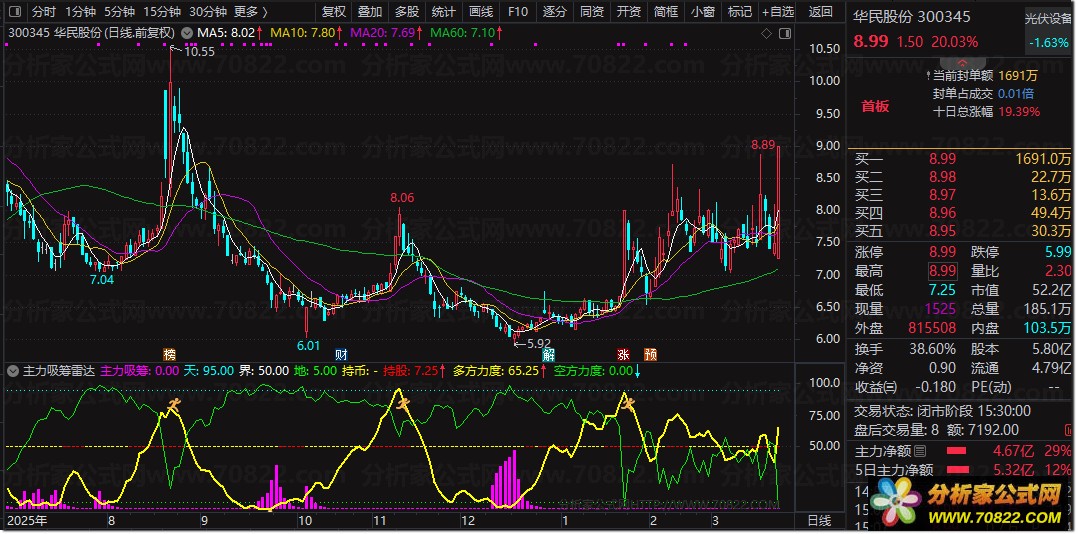Click the 买二 price 8.98 row
The image size is (1078, 534).
[x=962, y=177]
